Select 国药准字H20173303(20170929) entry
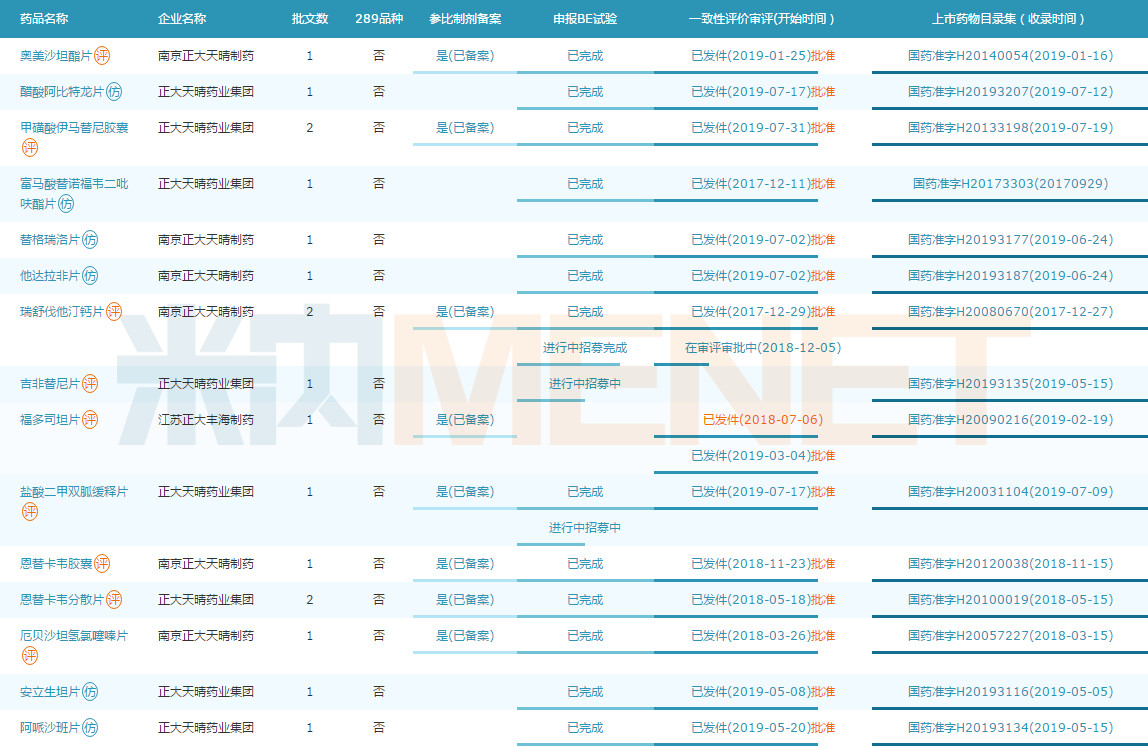The image size is (1148, 748). [1010, 184]
